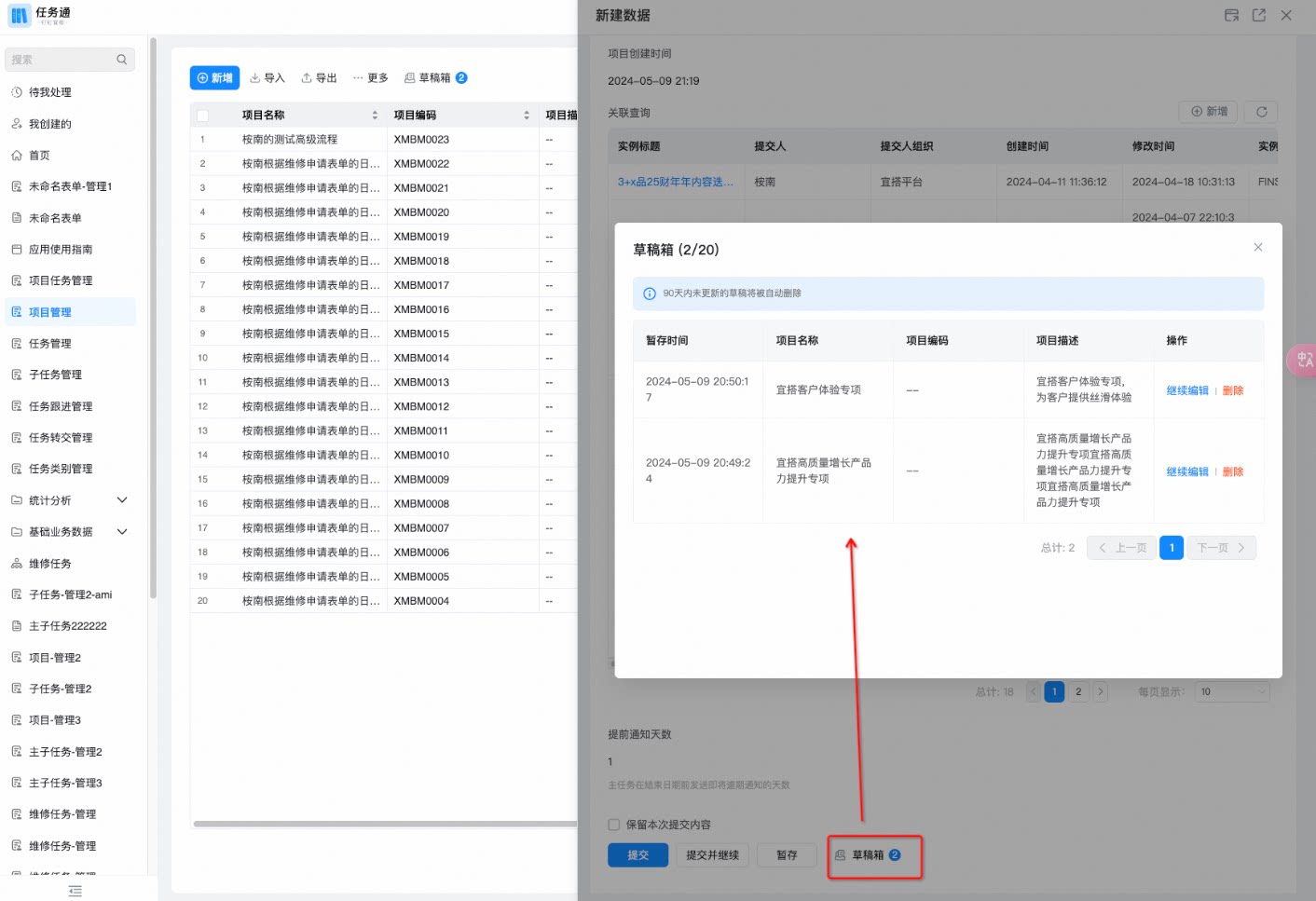Expand the 基础业务数据 menu group

122,532
